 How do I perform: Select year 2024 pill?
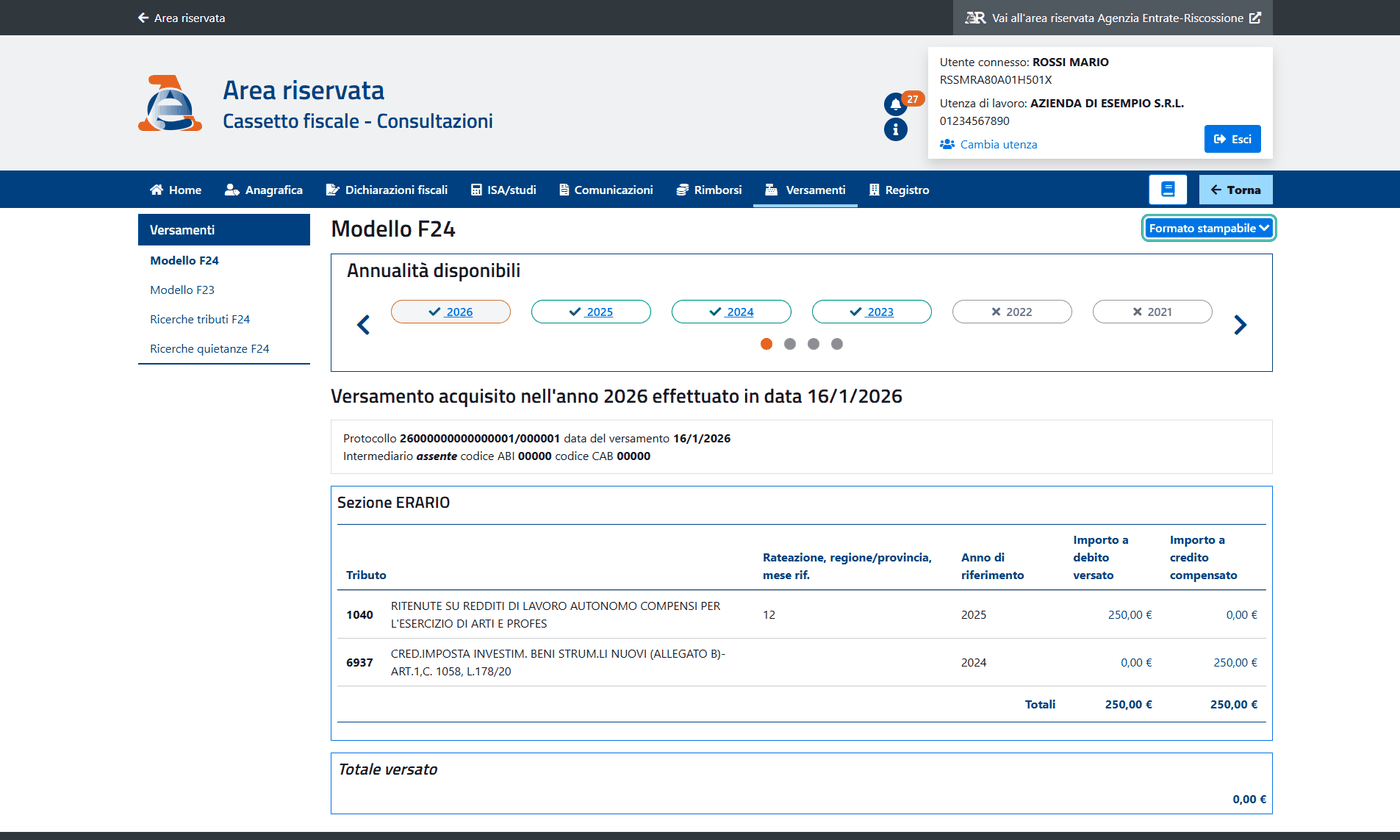point(731,312)
